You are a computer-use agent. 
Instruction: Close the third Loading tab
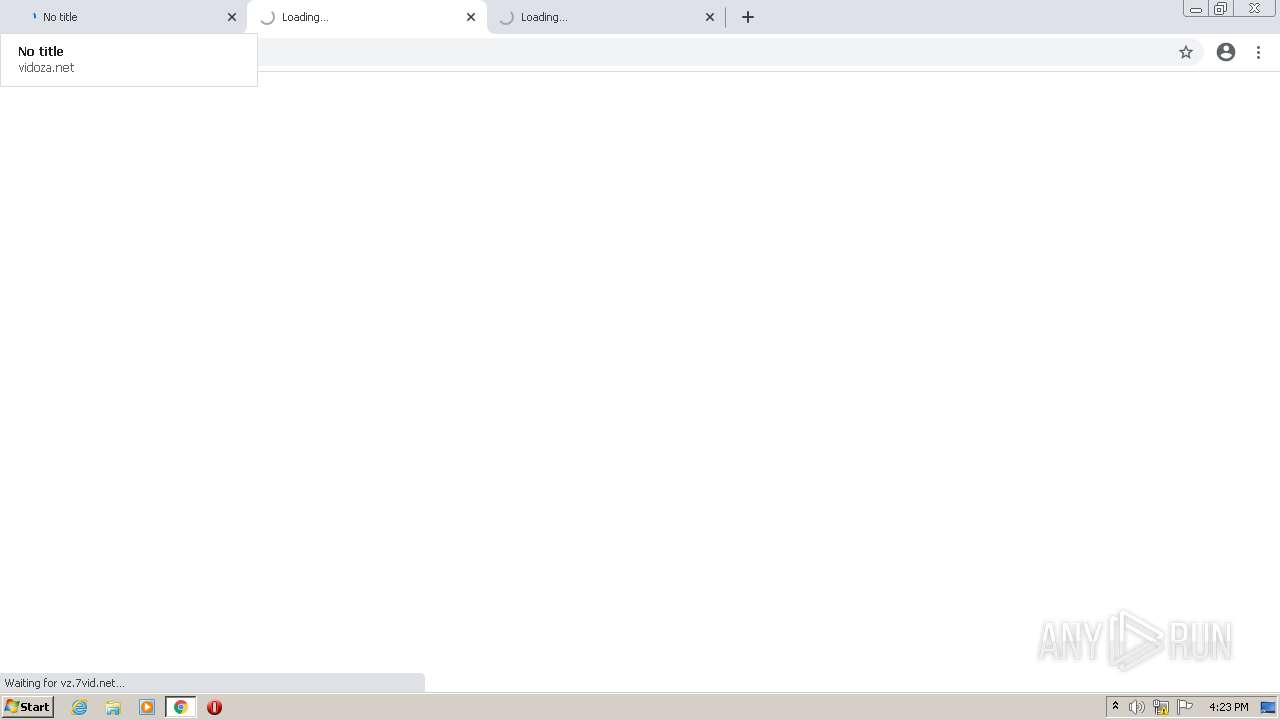[710, 17]
